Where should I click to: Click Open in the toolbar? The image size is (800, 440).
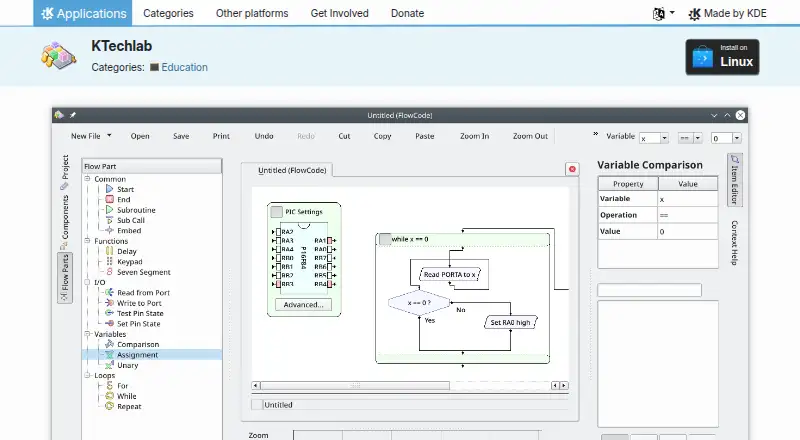(x=140, y=136)
